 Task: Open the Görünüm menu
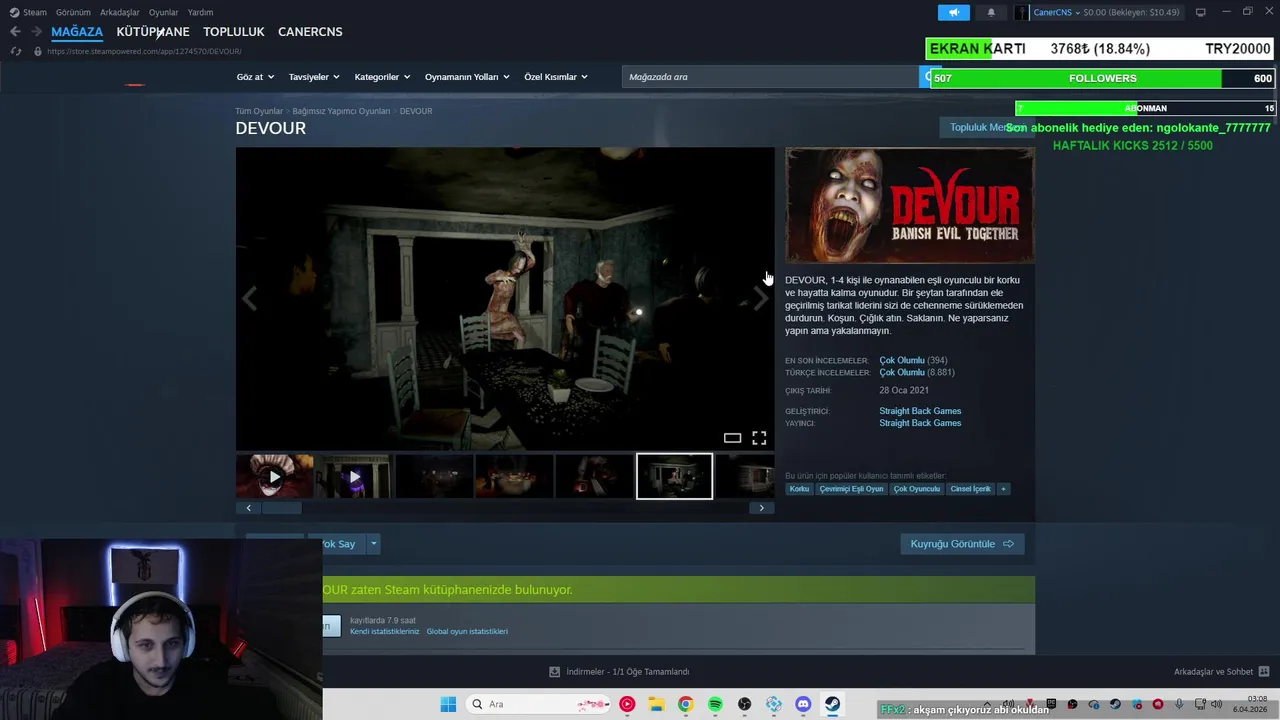(x=73, y=12)
